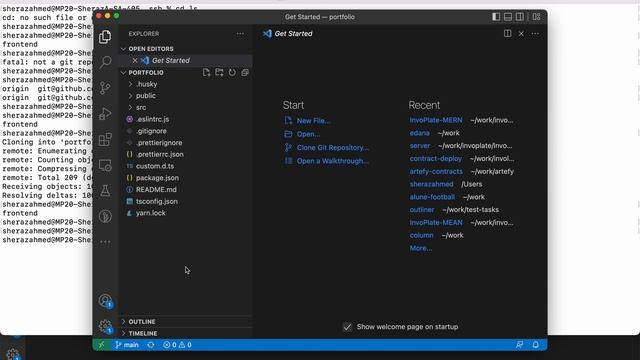Open the Explorer view in activity bar
Image resolution: width=640 pixels, height=360 pixels.
[x=105, y=37]
